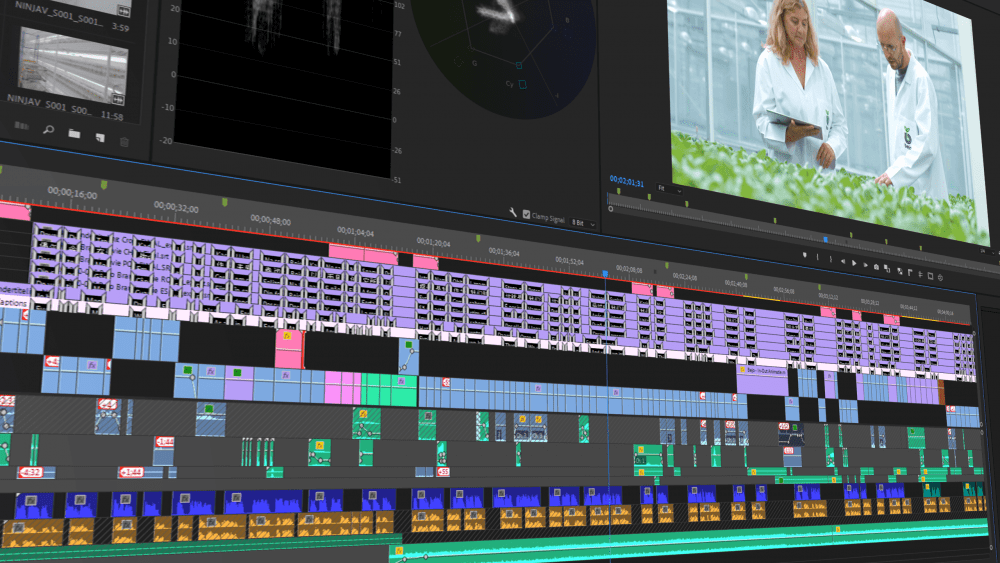
Task: Open the scope settings wrench icon
Action: click(x=513, y=212)
